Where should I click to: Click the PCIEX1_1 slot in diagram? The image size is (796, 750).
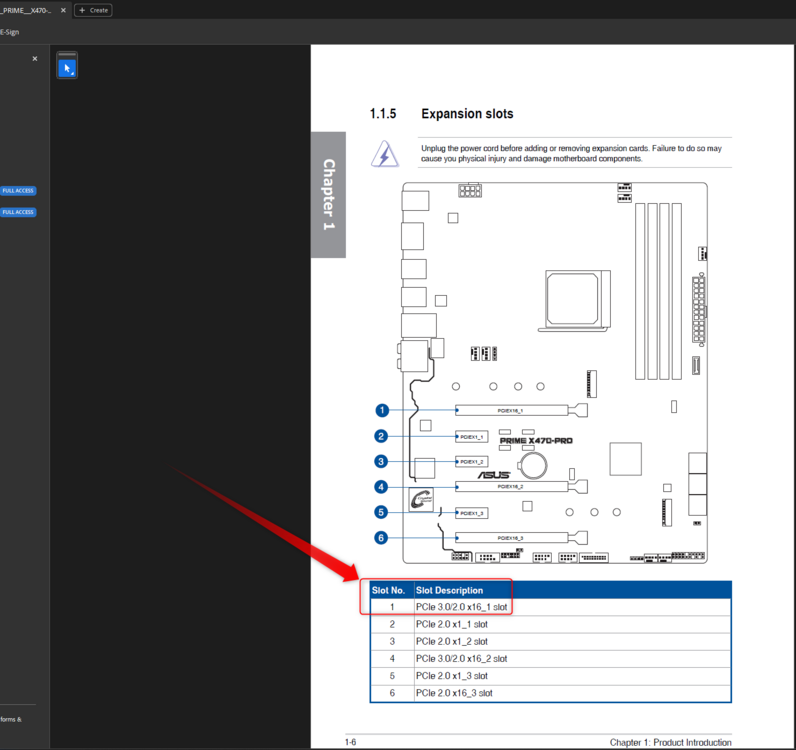(x=472, y=437)
